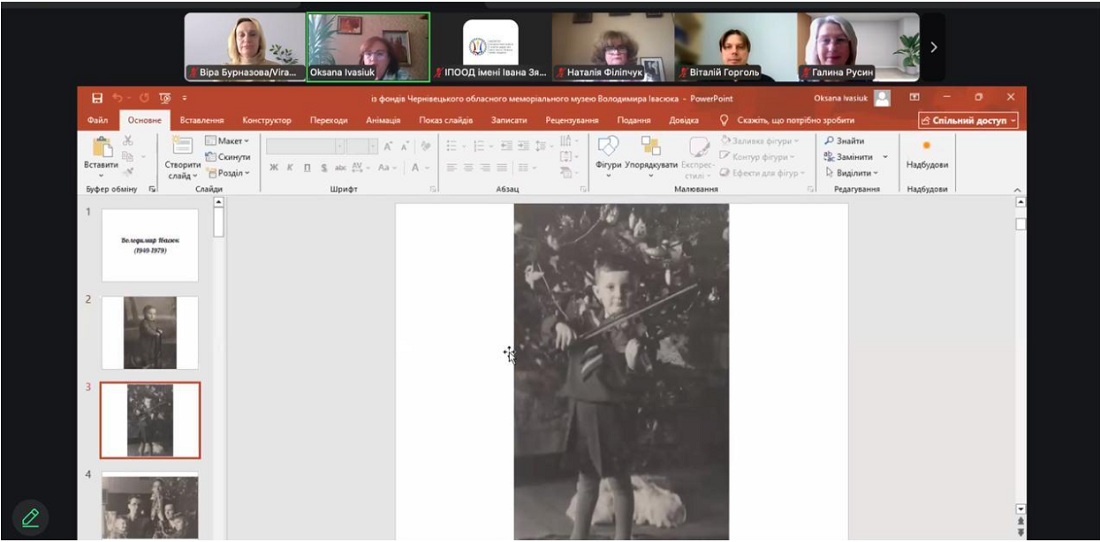Open the Анімація ribbon tab
The height and width of the screenshot is (542, 1100).
(x=383, y=121)
